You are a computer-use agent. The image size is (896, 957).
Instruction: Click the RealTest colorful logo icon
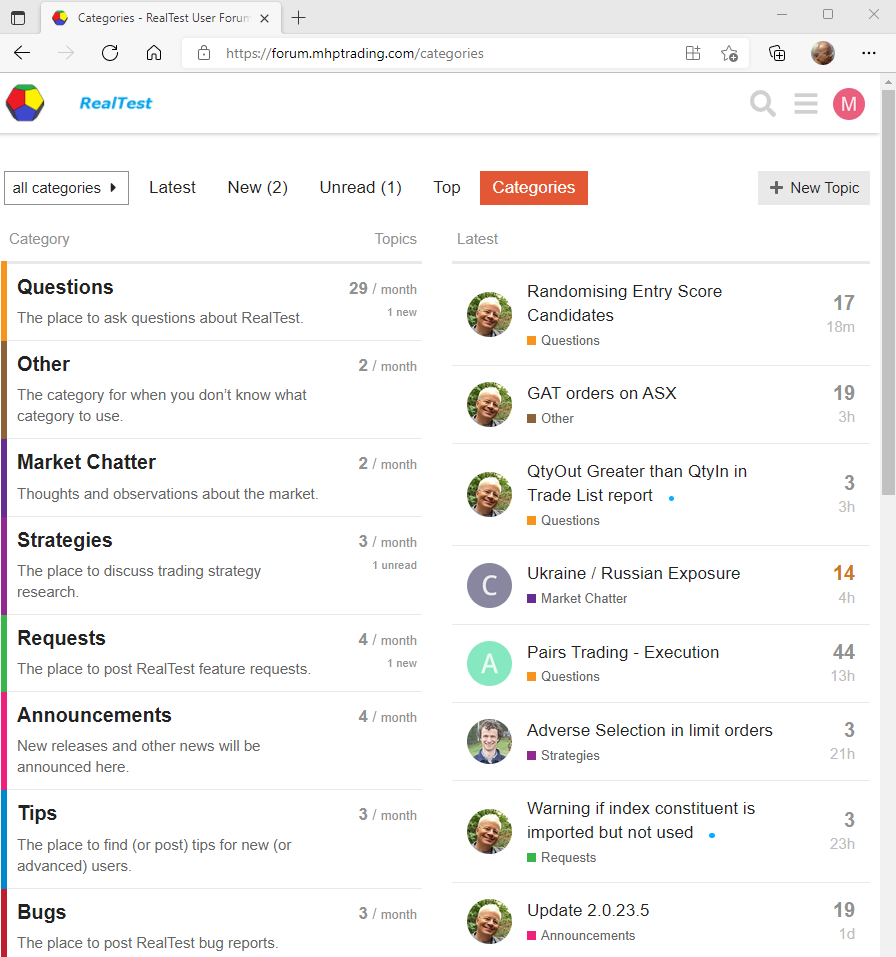click(25, 103)
